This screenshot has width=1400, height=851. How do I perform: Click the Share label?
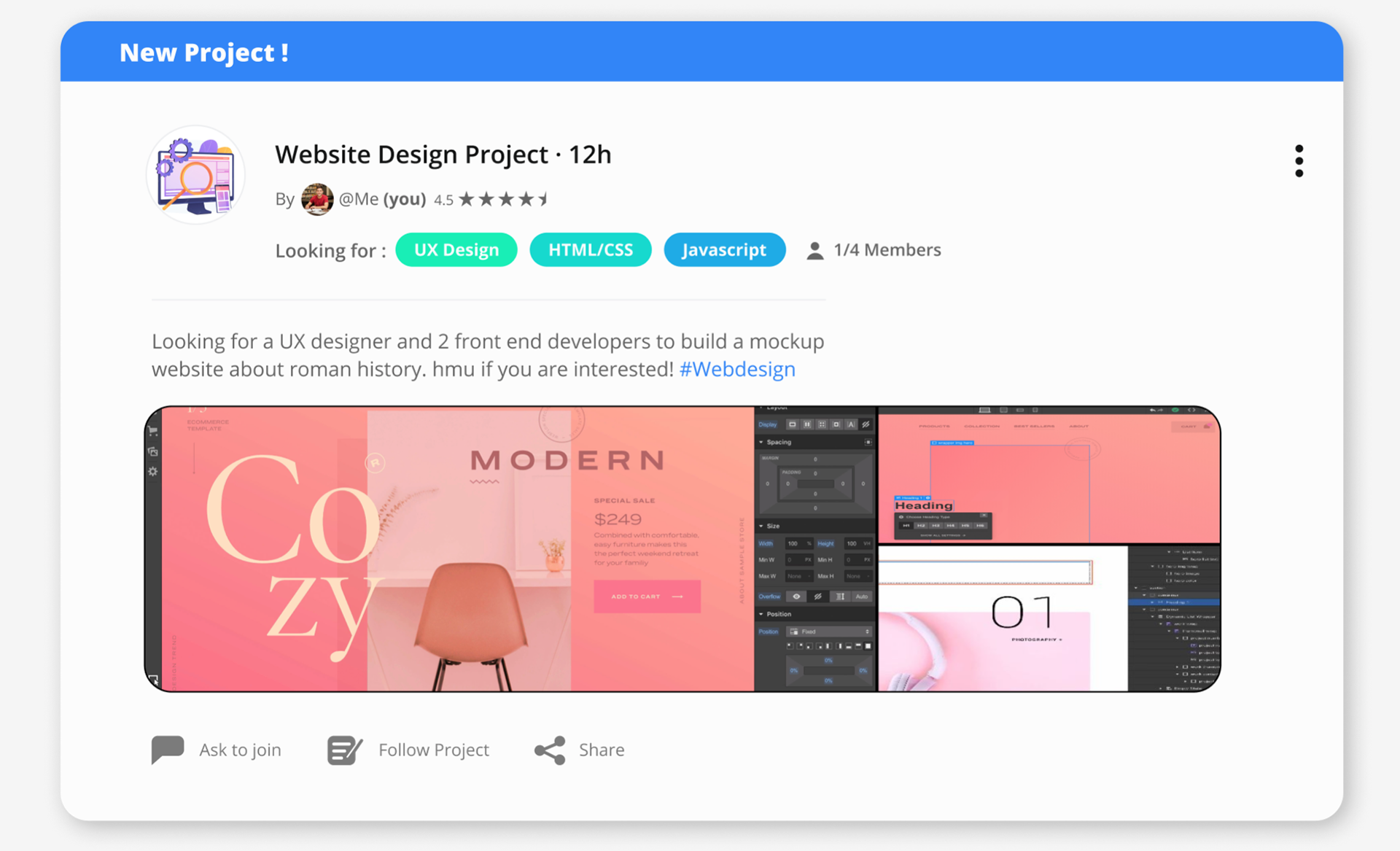click(x=602, y=750)
